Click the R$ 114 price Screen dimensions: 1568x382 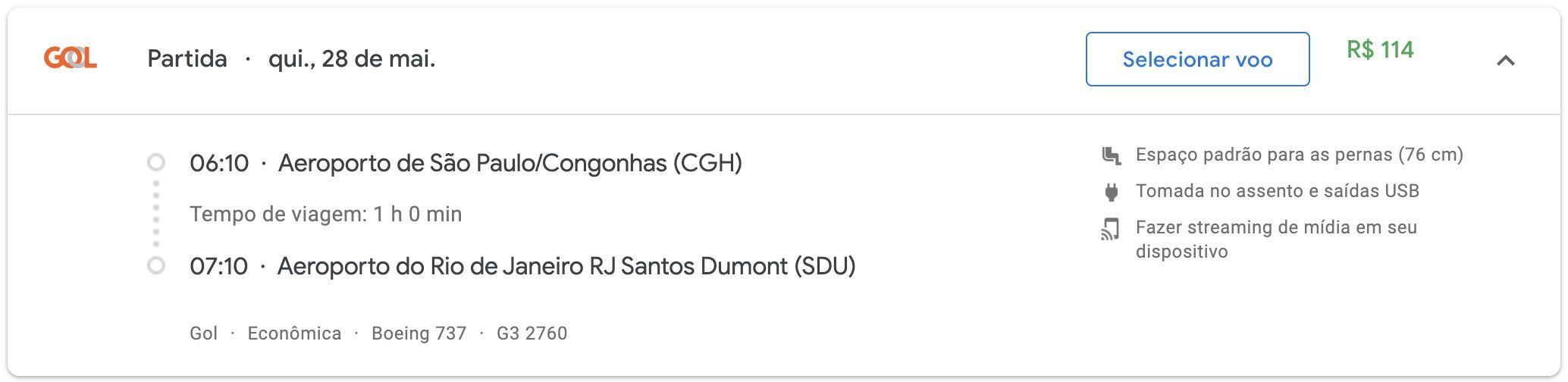point(1380,50)
